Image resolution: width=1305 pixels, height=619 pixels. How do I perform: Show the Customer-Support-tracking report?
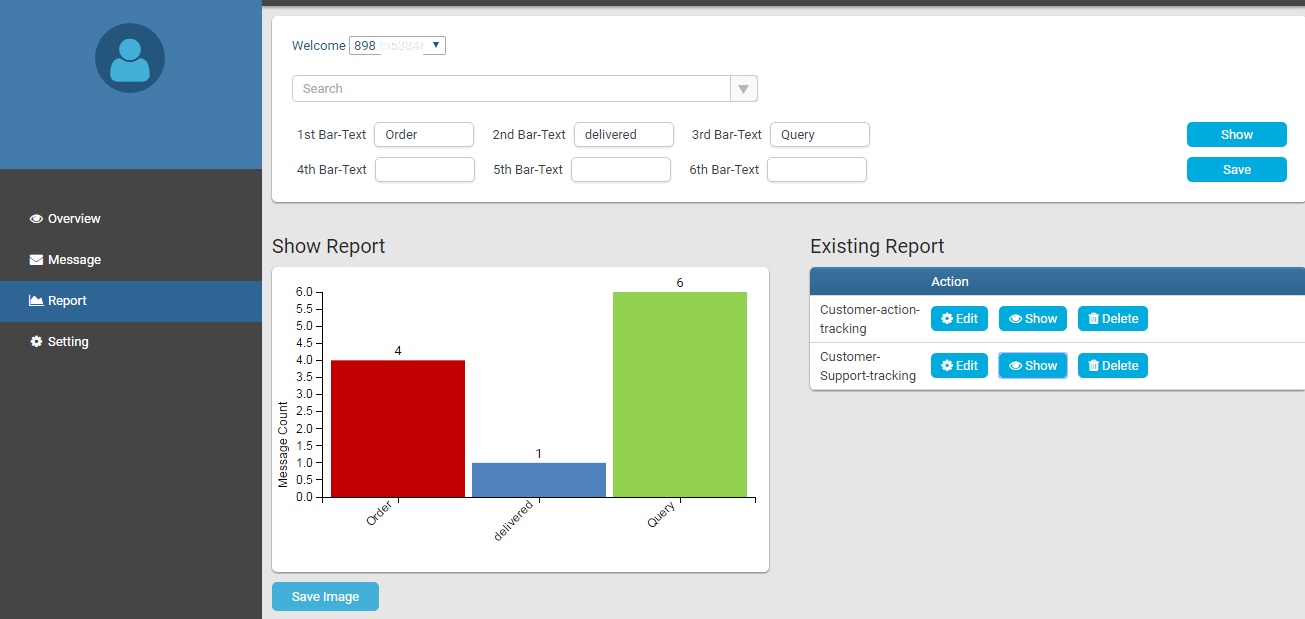1033,366
